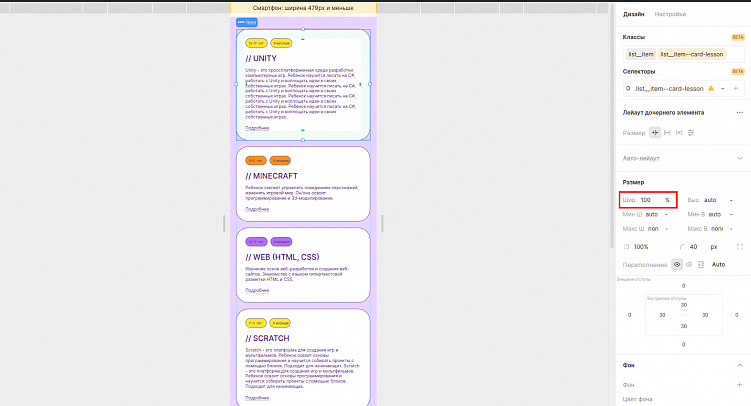Click the bottom outer margin value 0
The width and height of the screenshot is (751, 406).
pyautogui.click(x=683, y=344)
